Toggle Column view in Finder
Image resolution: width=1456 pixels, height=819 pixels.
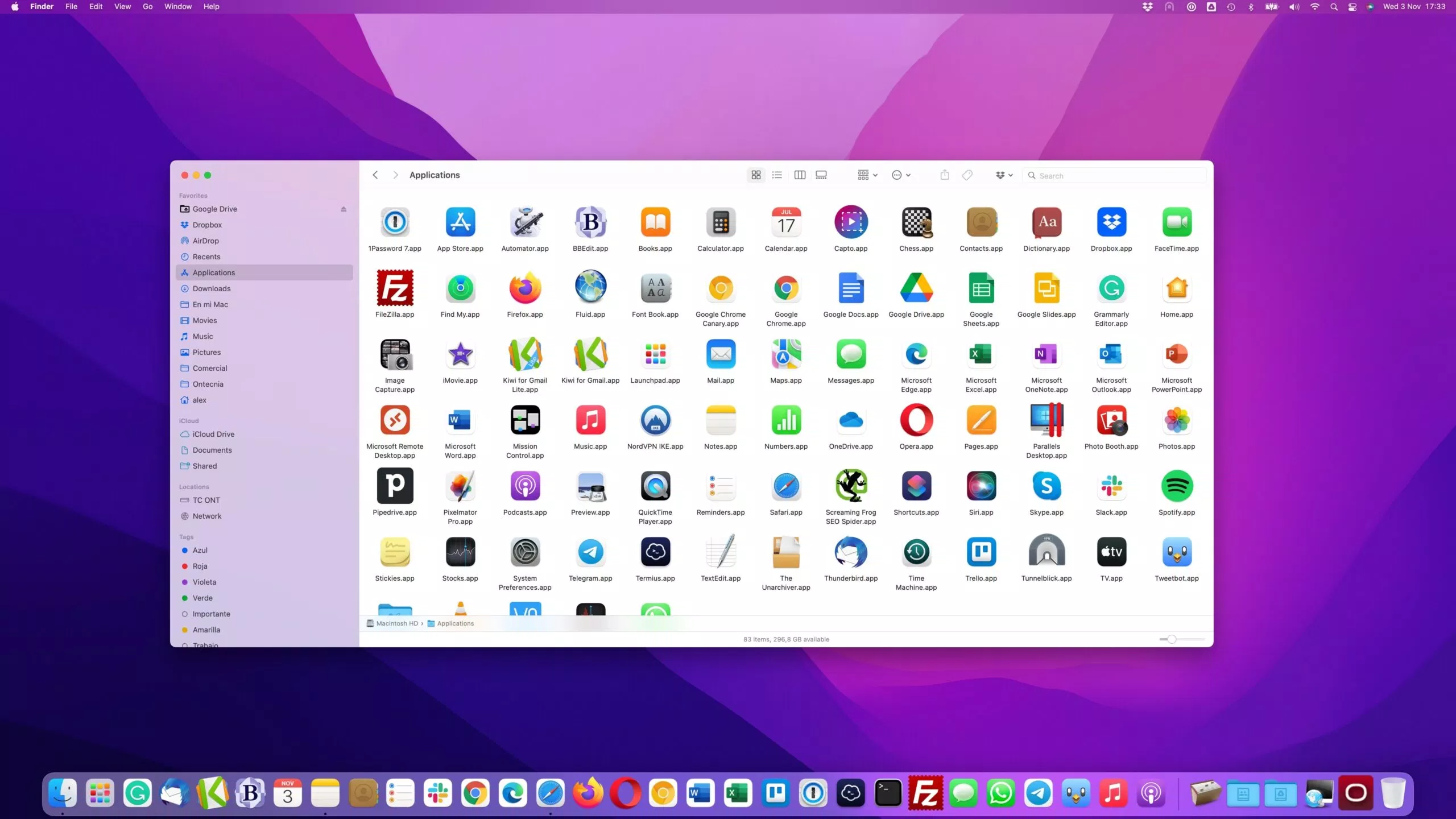(800, 175)
